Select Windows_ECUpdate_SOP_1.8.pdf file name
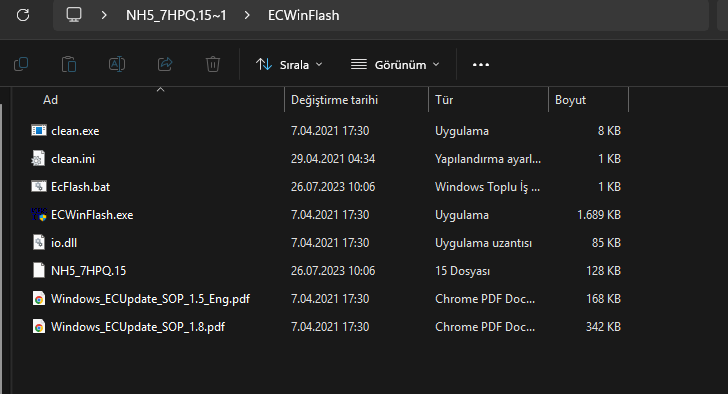The width and height of the screenshot is (728, 394). click(138, 327)
